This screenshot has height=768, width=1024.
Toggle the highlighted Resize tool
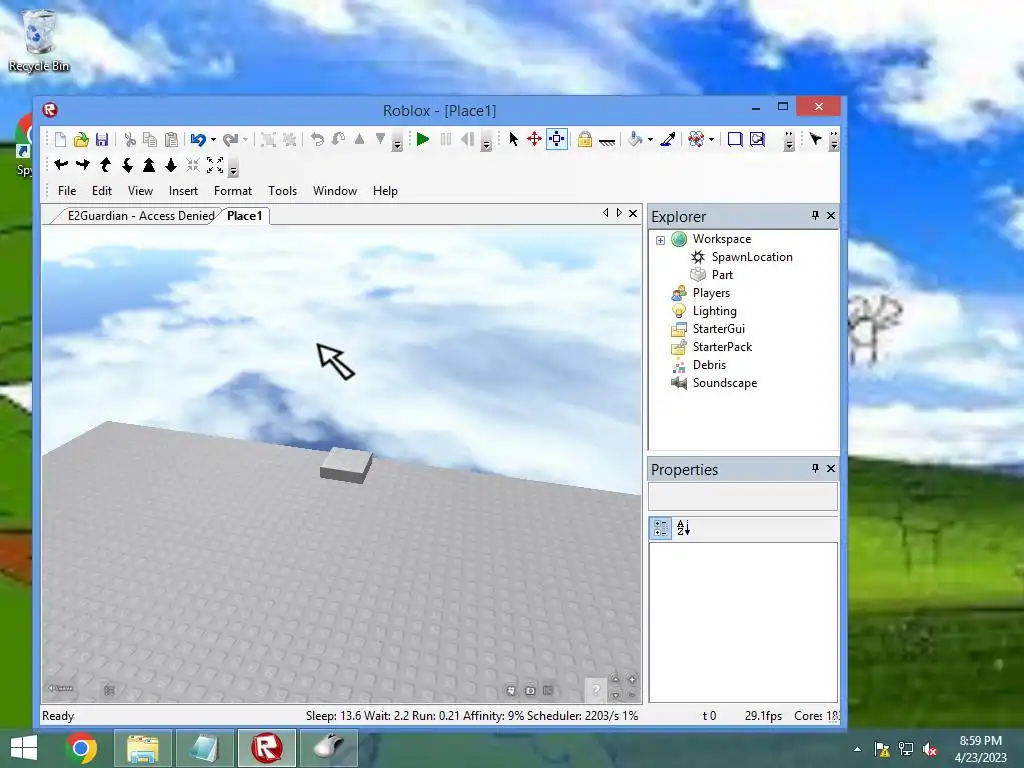556,139
